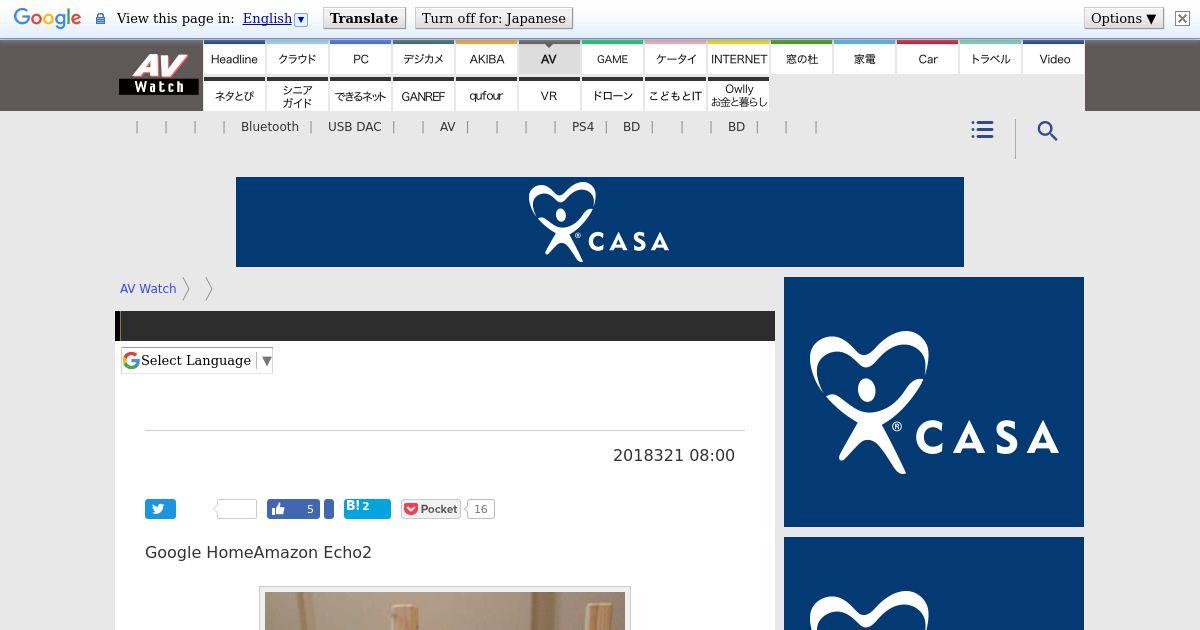Click the Google logo in translate bar
The image size is (1200, 630).
click(47, 18)
